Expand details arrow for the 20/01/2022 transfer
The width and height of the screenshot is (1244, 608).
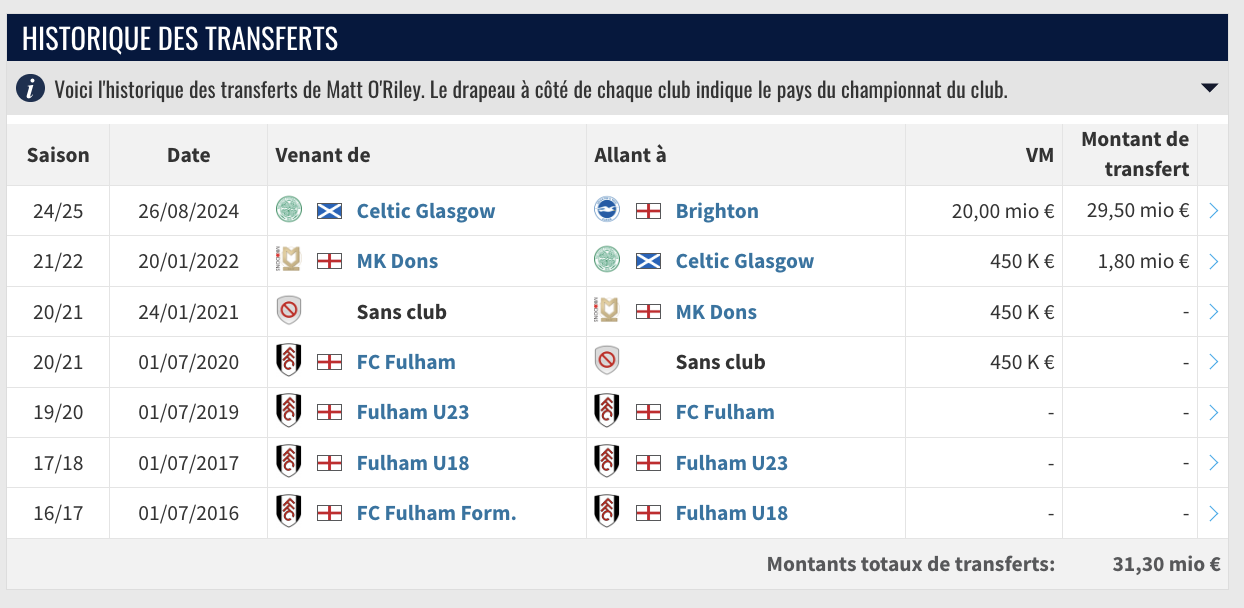[1213, 261]
